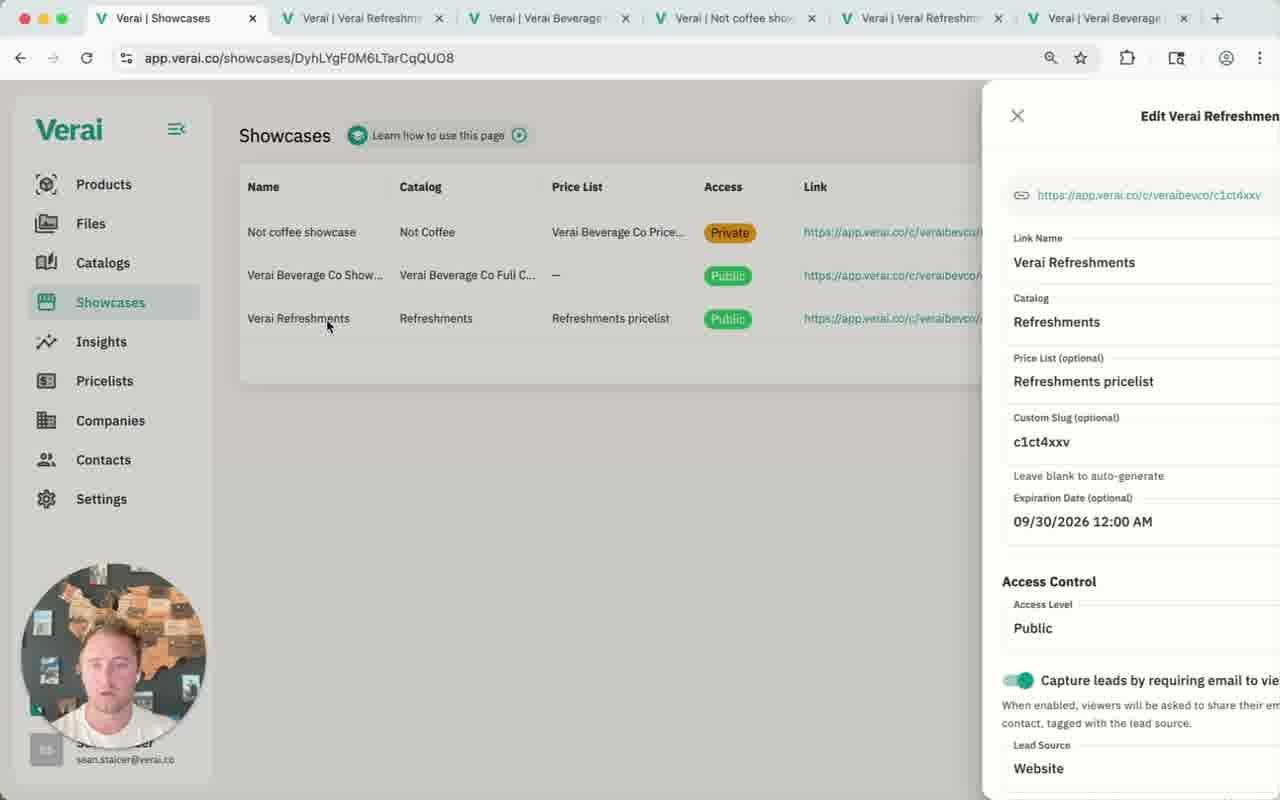The height and width of the screenshot is (800, 1280).
Task: Go back in browser history
Action: 20,58
